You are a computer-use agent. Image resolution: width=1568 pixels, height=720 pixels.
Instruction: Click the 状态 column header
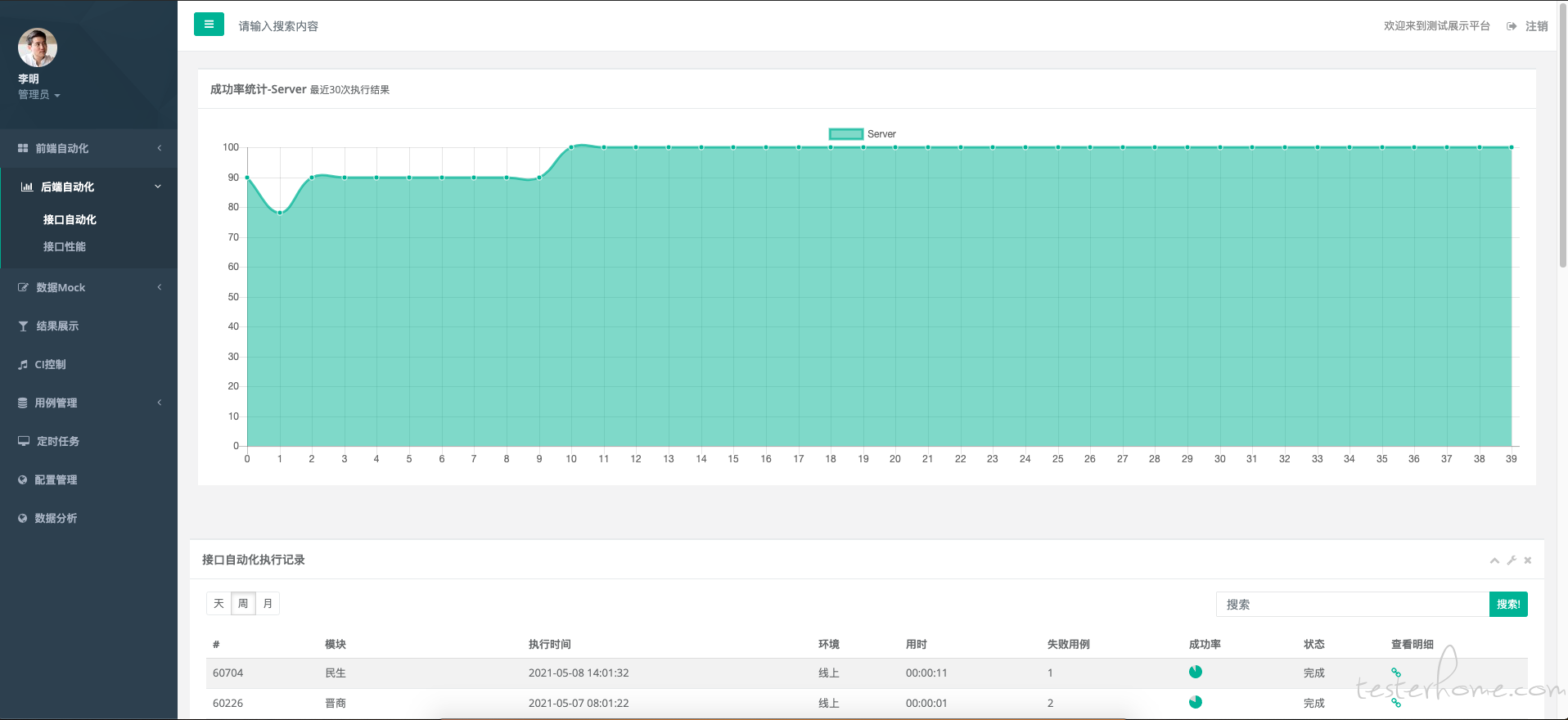tap(1314, 645)
